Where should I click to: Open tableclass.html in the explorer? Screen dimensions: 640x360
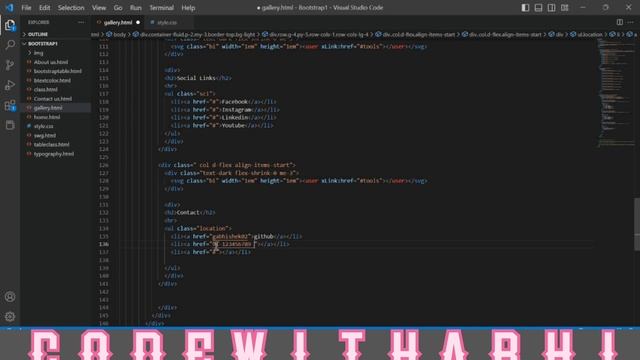point(51,144)
